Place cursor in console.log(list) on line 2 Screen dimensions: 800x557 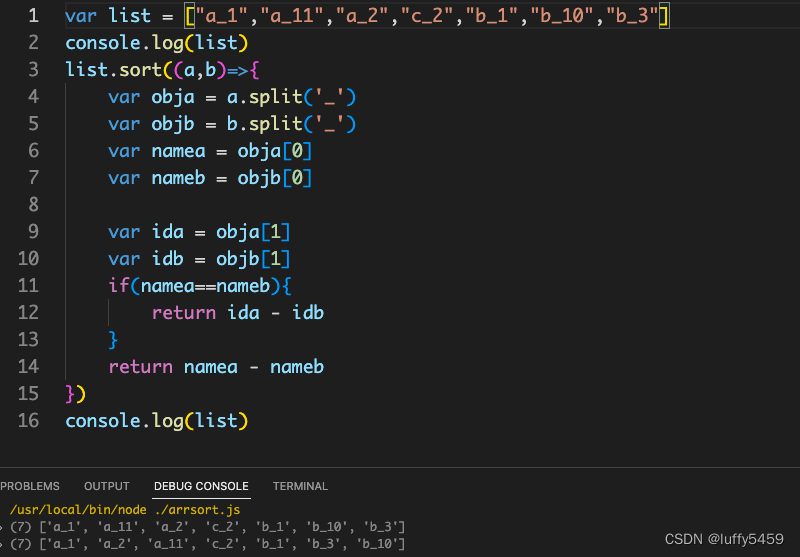(x=157, y=43)
